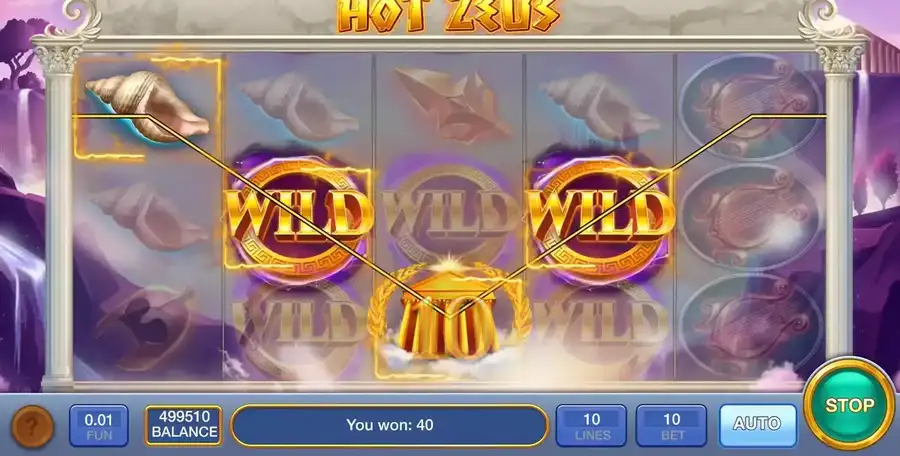900x456 pixels.
Task: Click the Hot Zeus title logo
Action: pos(448,16)
